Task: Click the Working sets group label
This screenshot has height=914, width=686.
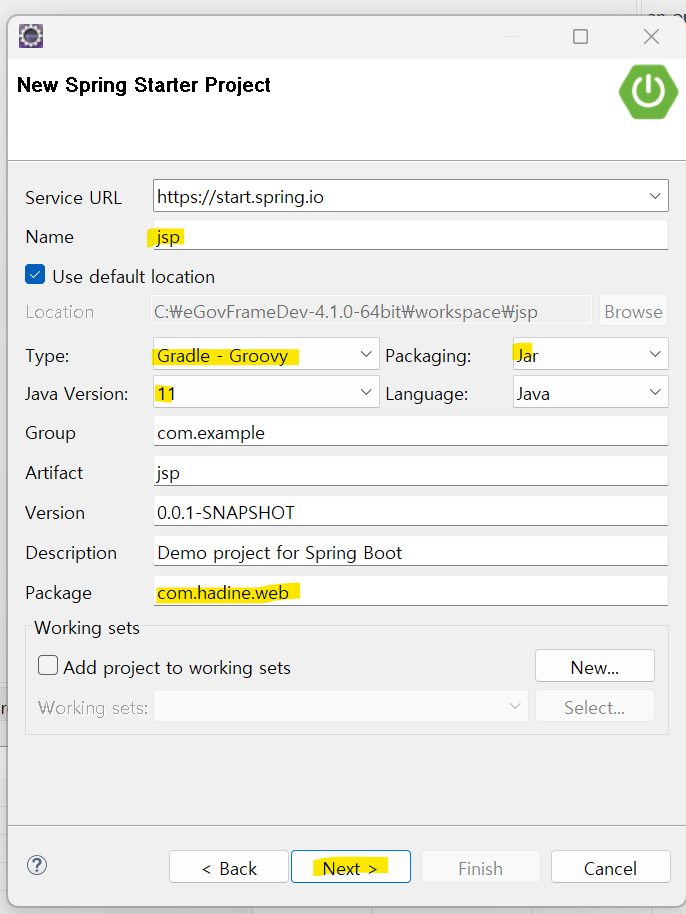Action: point(87,628)
